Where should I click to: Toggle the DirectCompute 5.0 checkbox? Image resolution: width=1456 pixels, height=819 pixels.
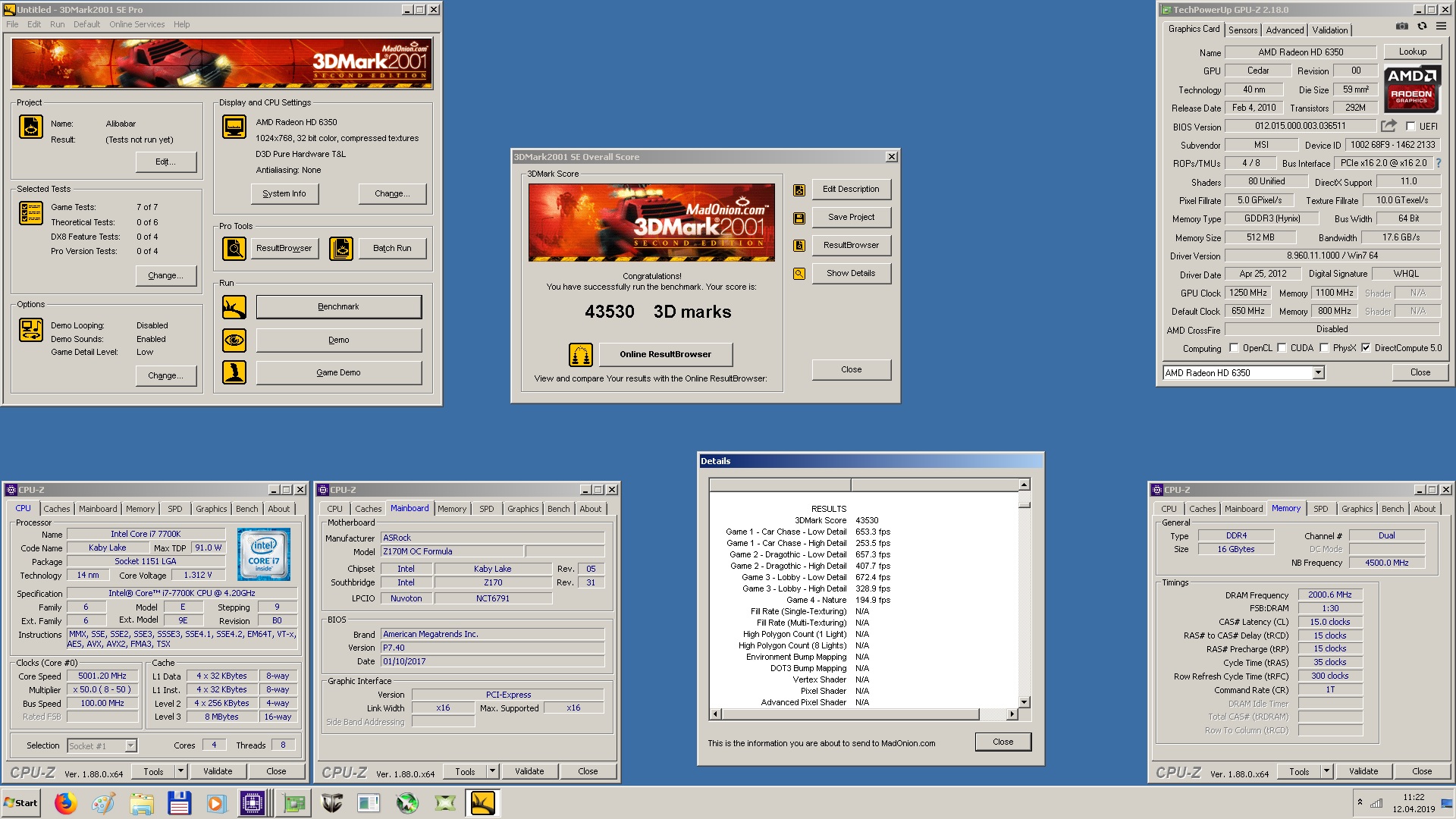point(1366,348)
